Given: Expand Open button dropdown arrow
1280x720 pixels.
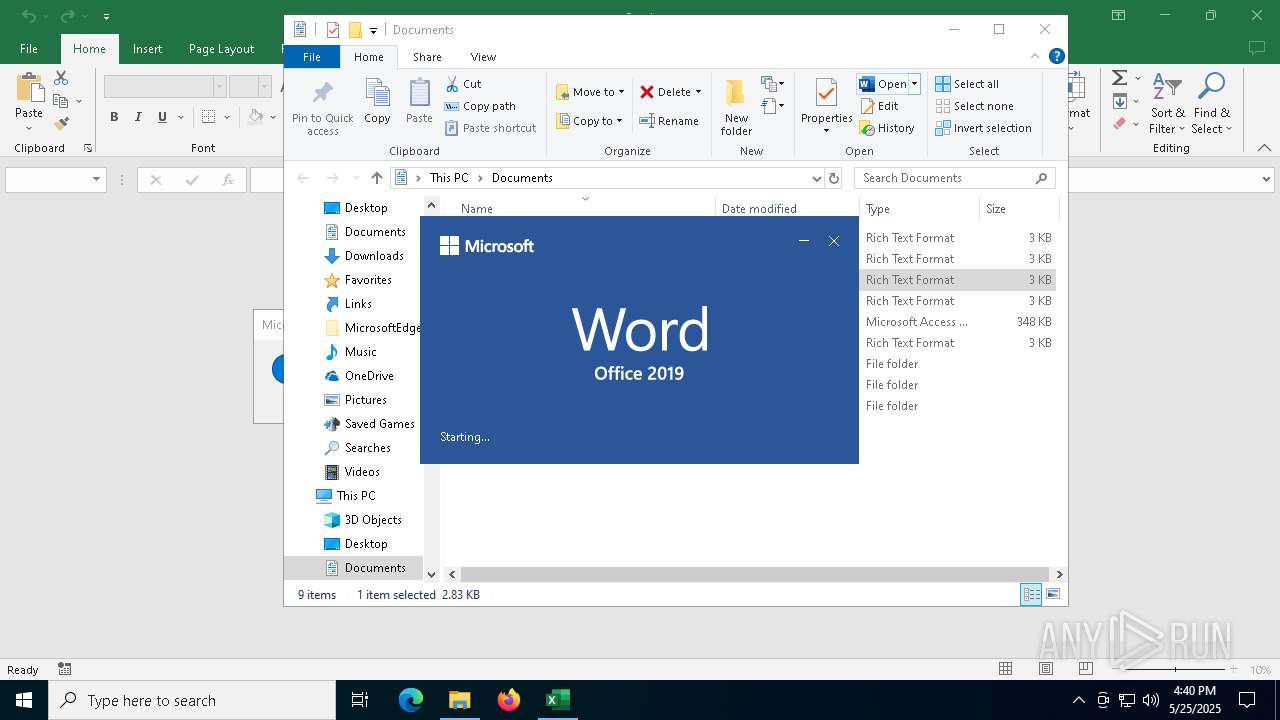Looking at the screenshot, I should pyautogui.click(x=914, y=84).
